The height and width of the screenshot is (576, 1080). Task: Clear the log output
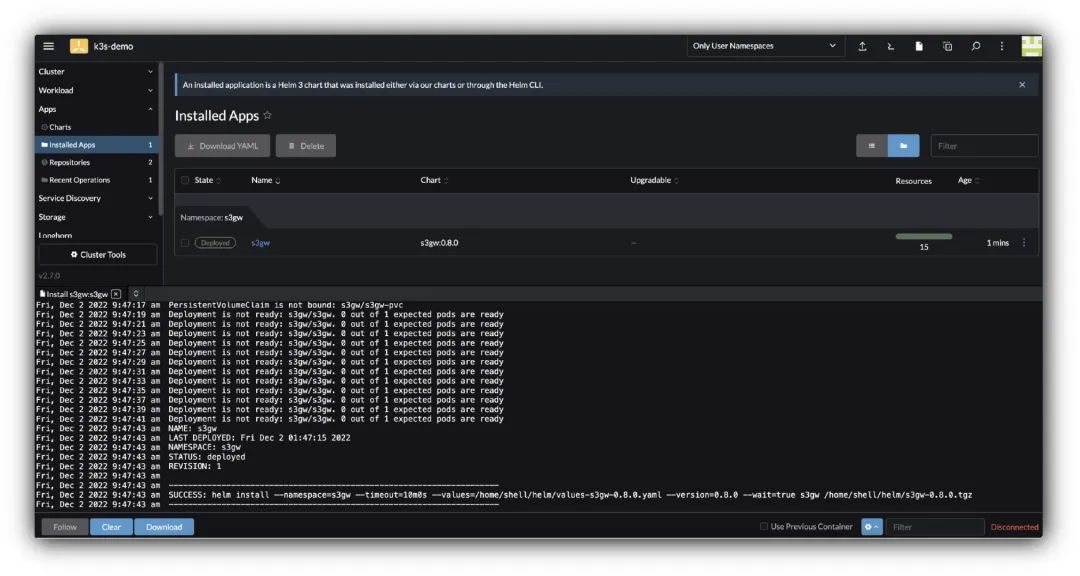pyautogui.click(x=111, y=526)
